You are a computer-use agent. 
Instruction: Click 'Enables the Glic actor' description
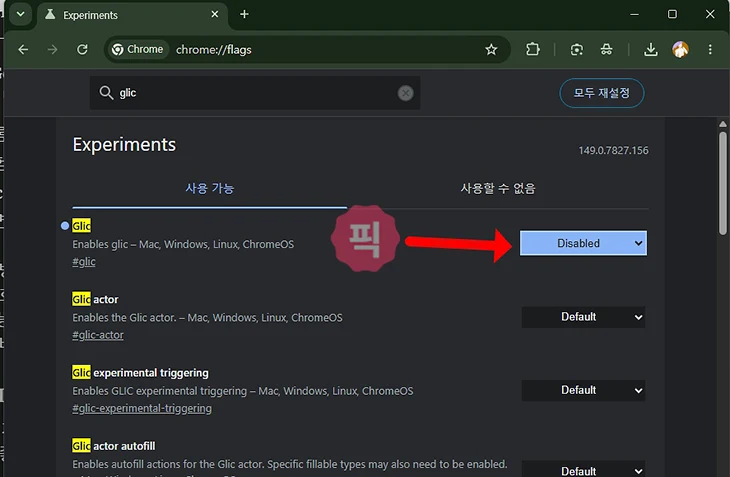pos(207,318)
